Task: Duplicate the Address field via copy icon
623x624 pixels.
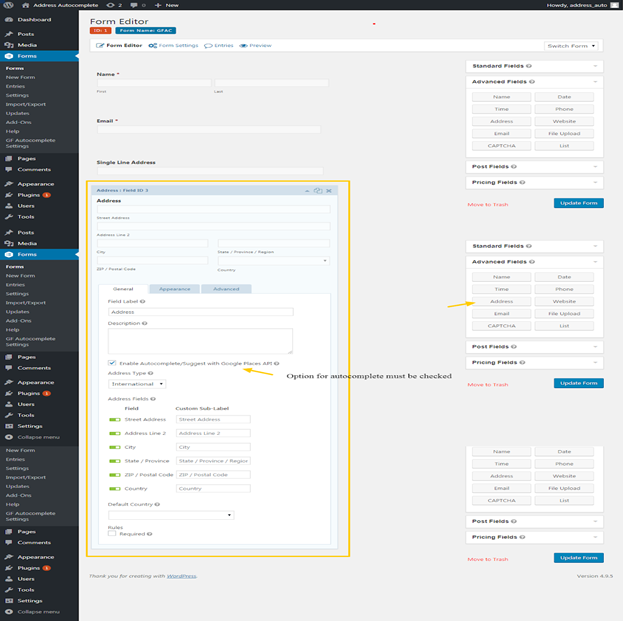Action: 317,190
